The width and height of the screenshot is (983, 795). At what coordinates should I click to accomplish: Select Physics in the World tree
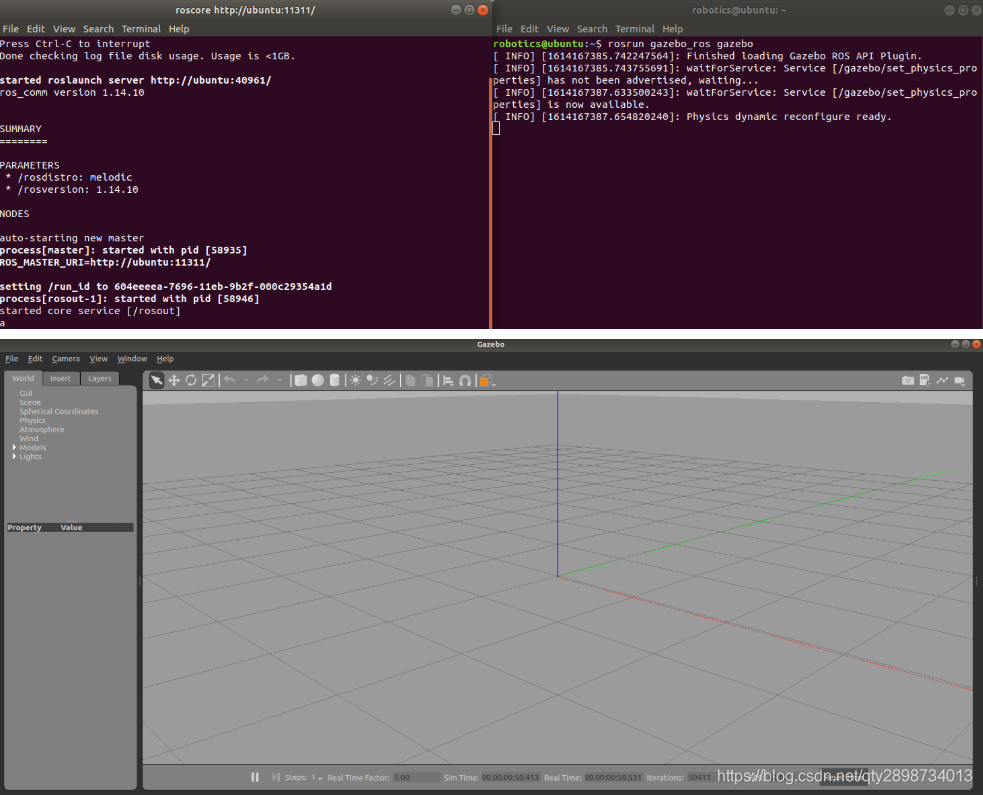[32, 420]
